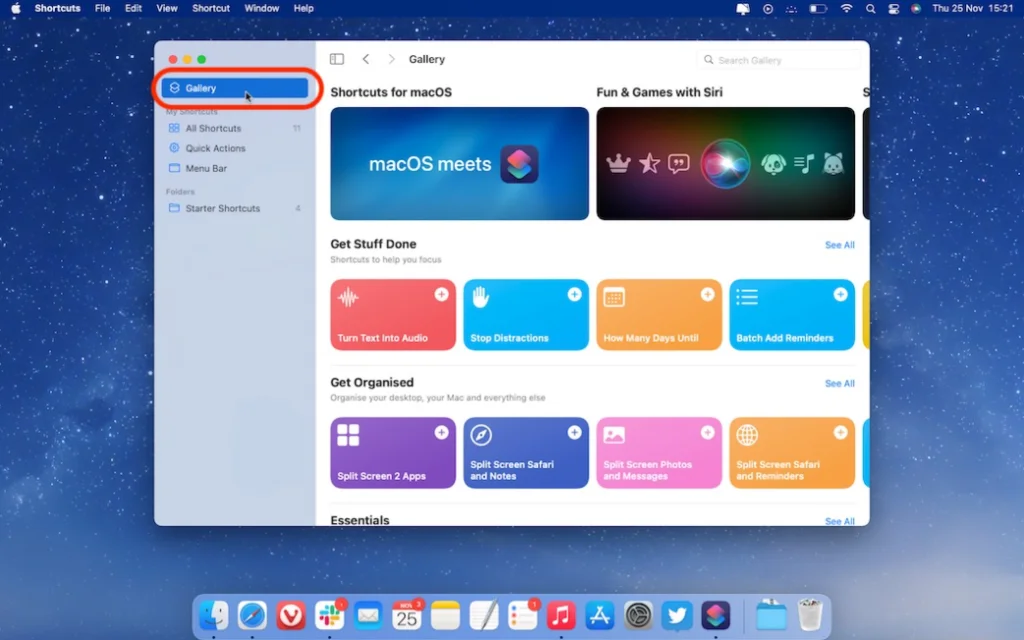Open the Starter Shortcuts folder

point(234,208)
